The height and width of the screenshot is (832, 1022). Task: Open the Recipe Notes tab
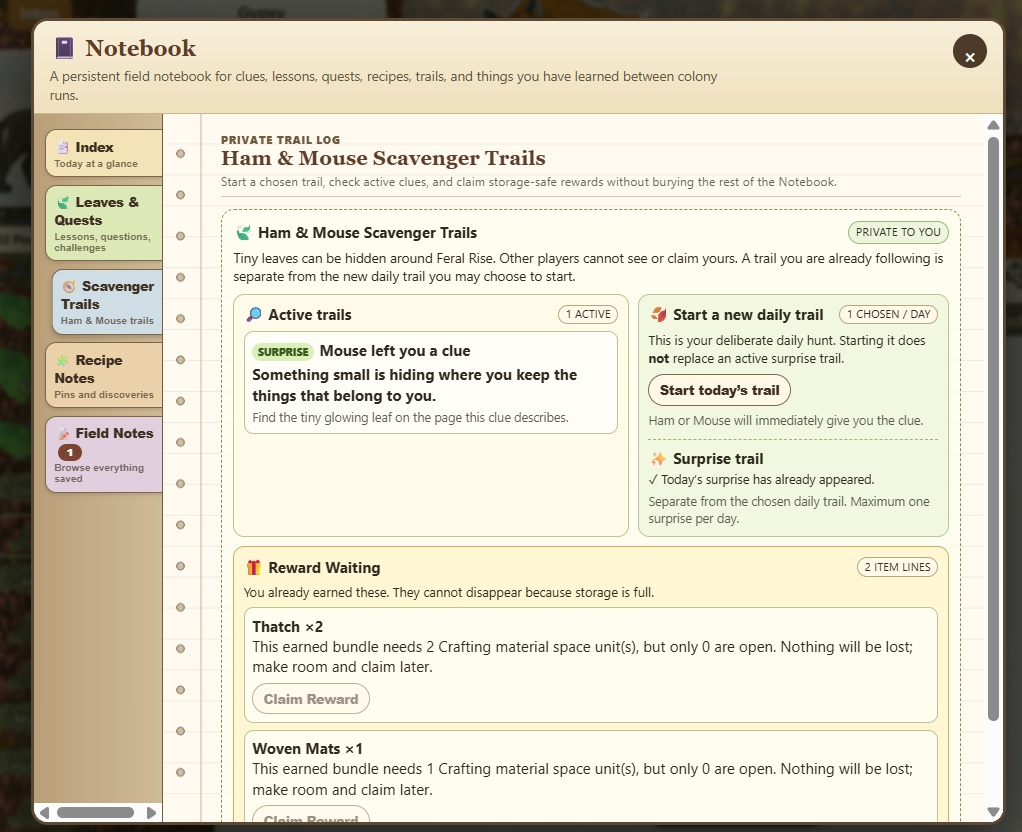pos(104,375)
